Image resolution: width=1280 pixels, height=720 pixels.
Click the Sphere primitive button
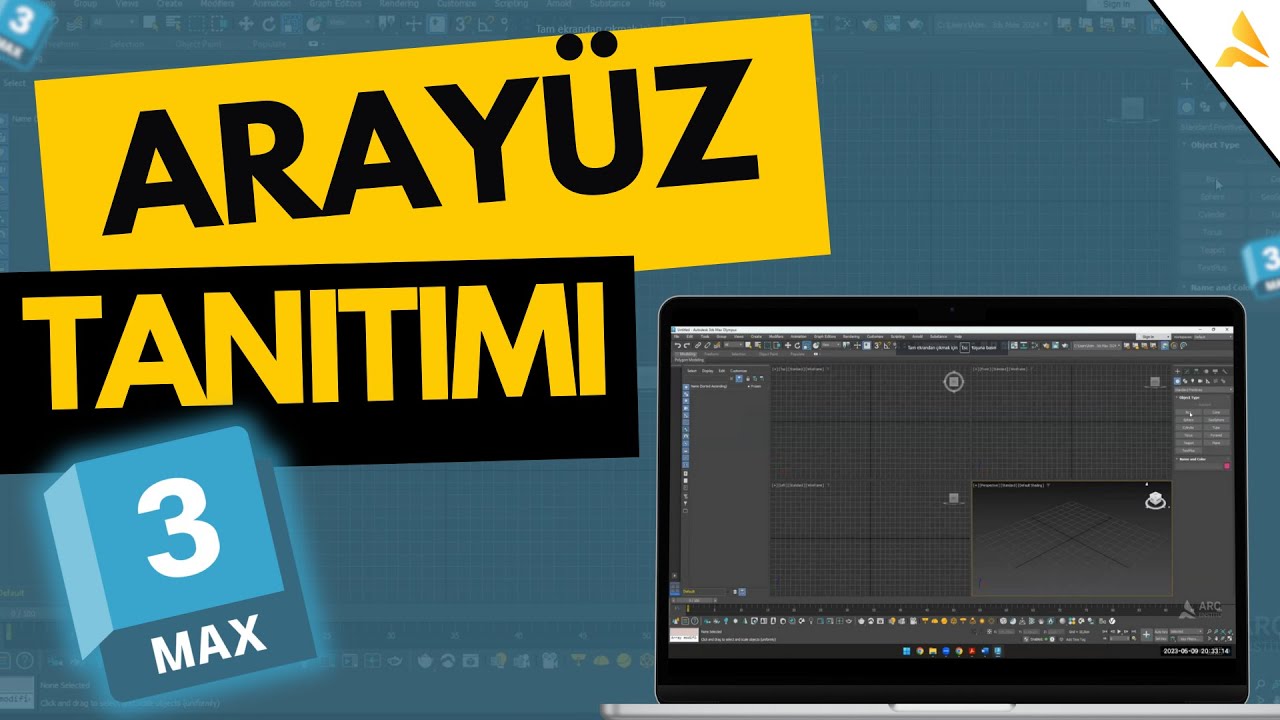[1189, 420]
